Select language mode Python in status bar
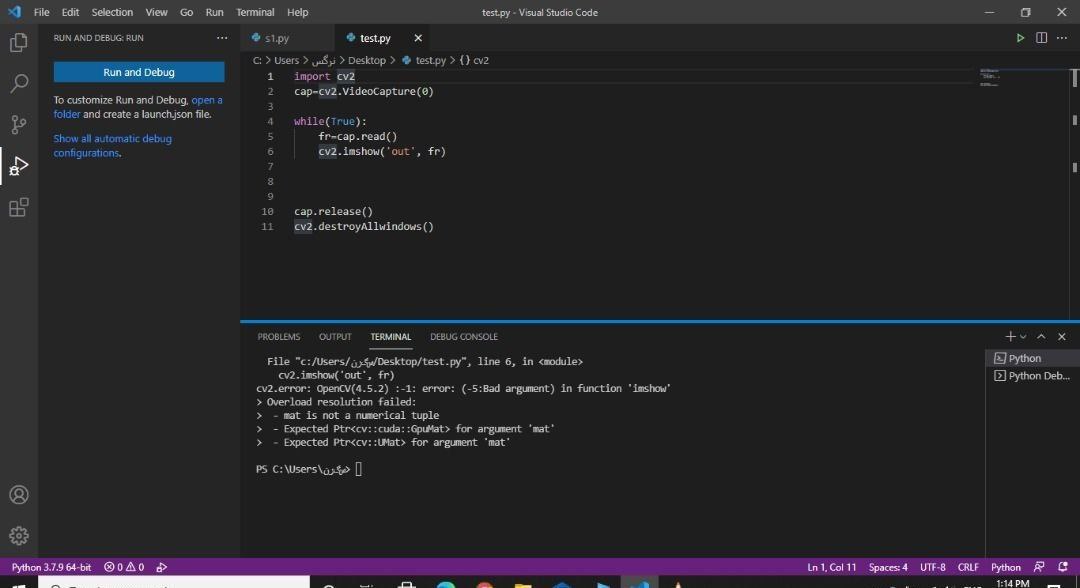The height and width of the screenshot is (588, 1080). click(1006, 567)
